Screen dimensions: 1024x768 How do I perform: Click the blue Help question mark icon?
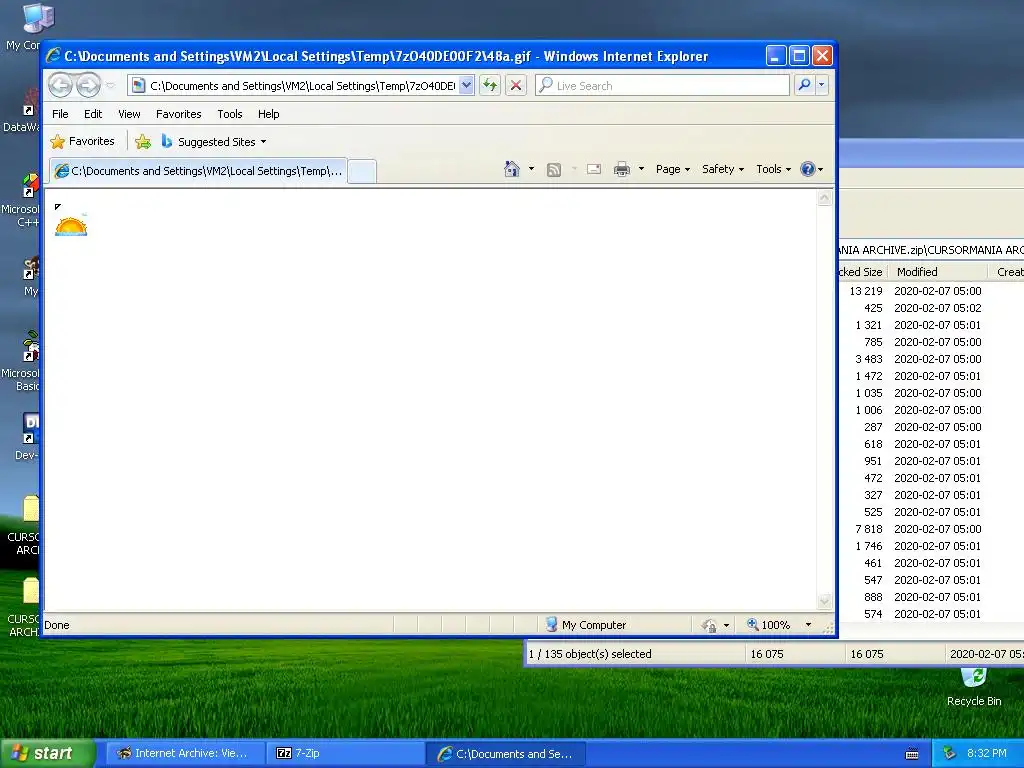click(x=808, y=169)
